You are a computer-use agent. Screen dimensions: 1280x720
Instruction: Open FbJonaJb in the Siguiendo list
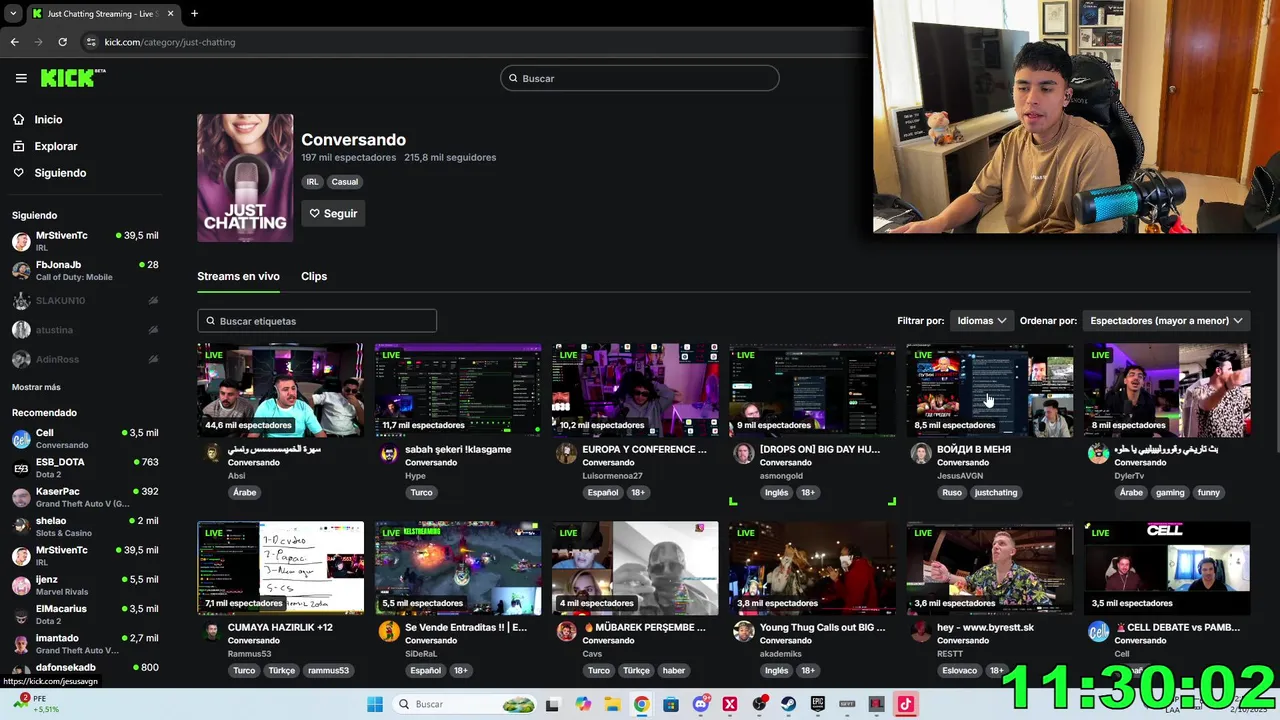click(x=85, y=270)
